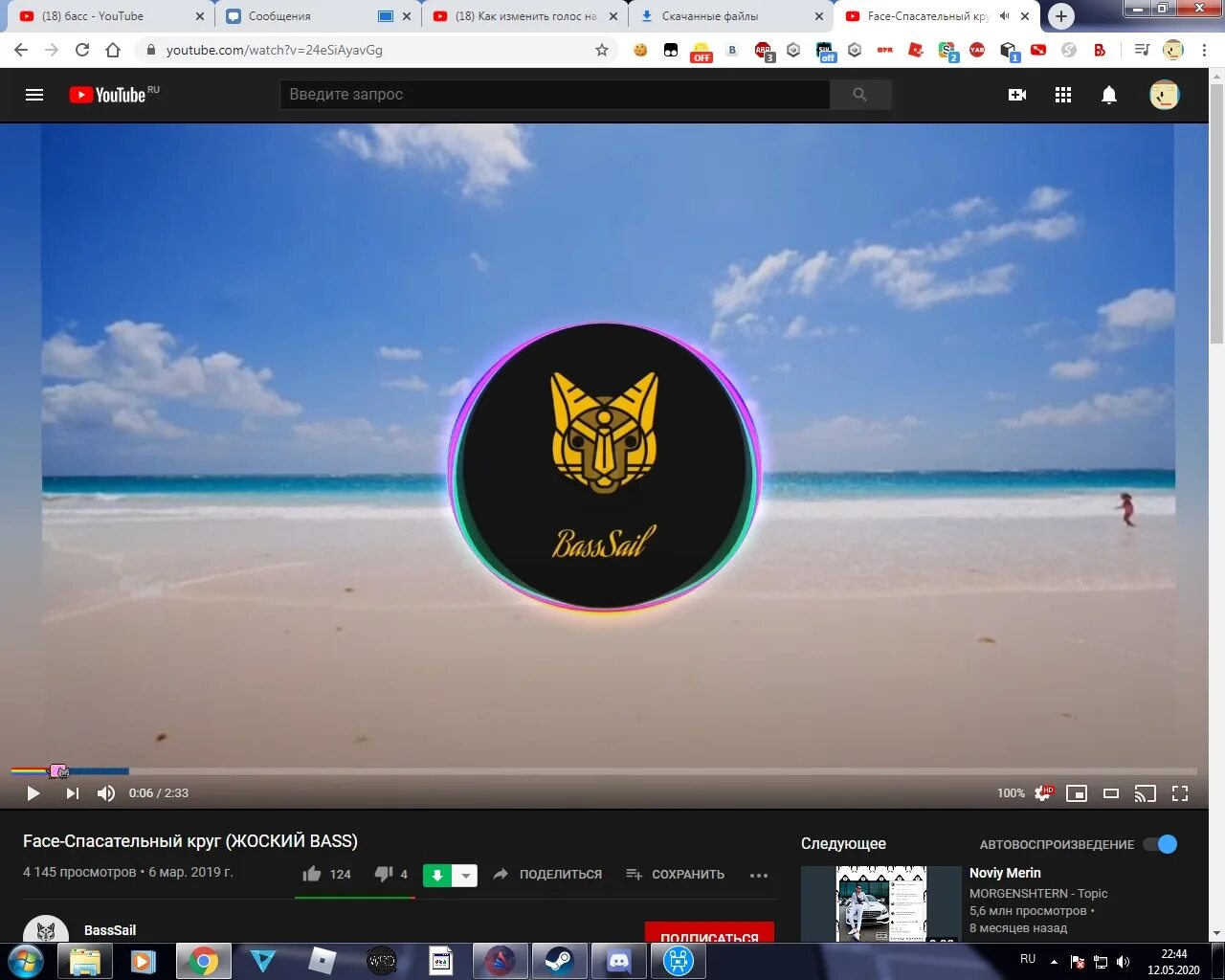Open the Chrome three-dot menu

[x=1205, y=50]
